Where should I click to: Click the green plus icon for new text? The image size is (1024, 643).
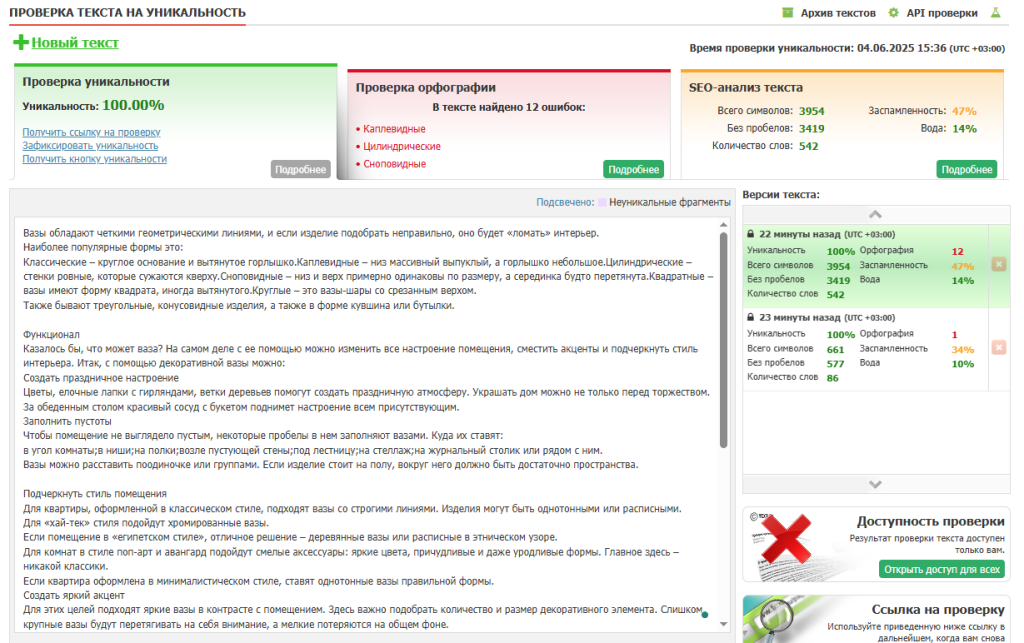point(20,42)
